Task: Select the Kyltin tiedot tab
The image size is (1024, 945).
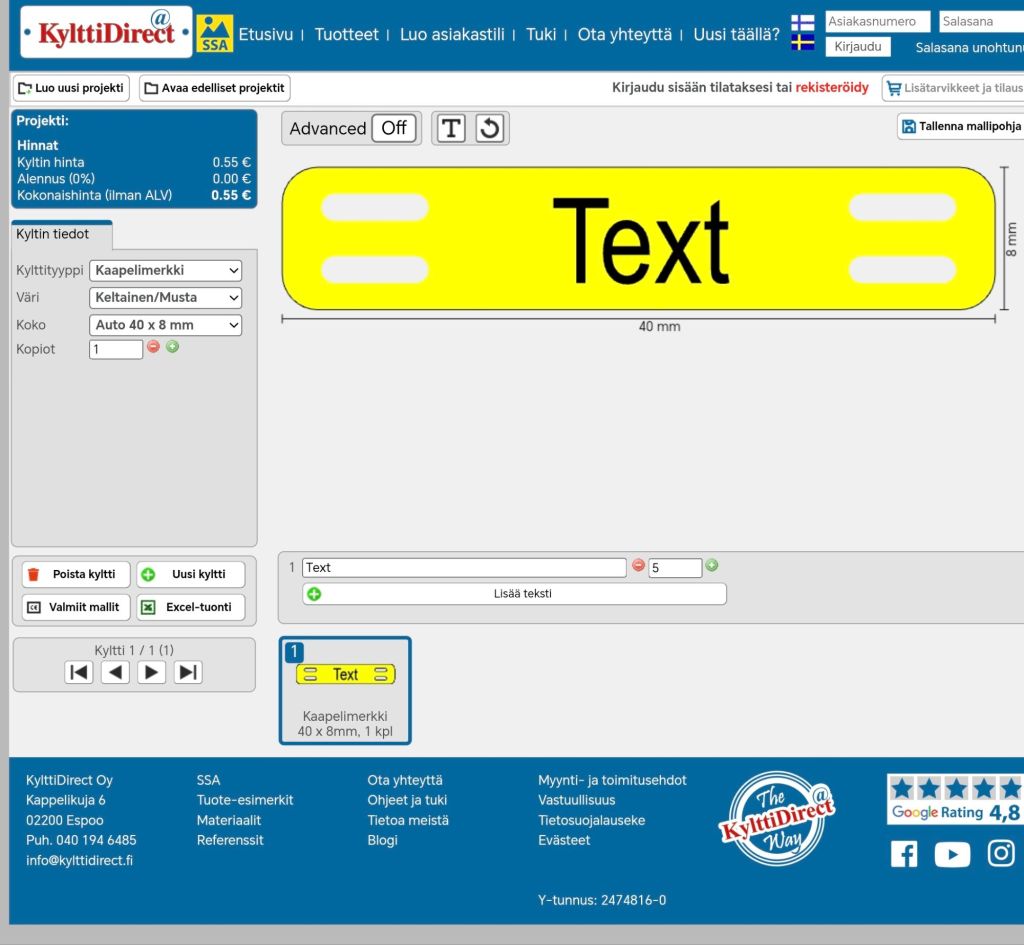Action: click(52, 234)
